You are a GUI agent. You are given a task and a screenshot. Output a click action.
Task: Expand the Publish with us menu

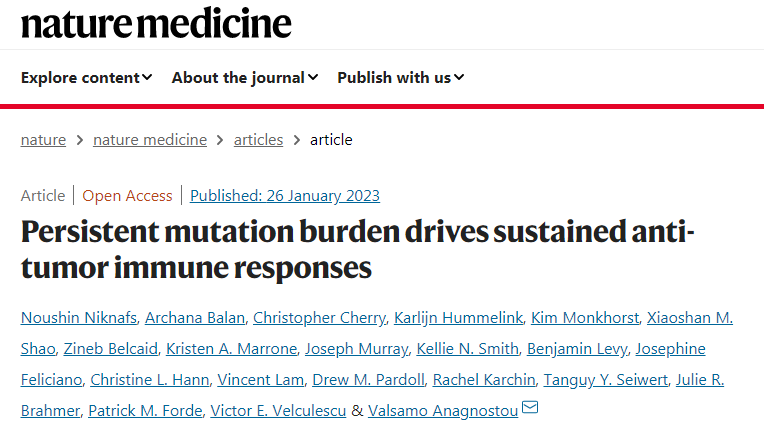coord(400,78)
